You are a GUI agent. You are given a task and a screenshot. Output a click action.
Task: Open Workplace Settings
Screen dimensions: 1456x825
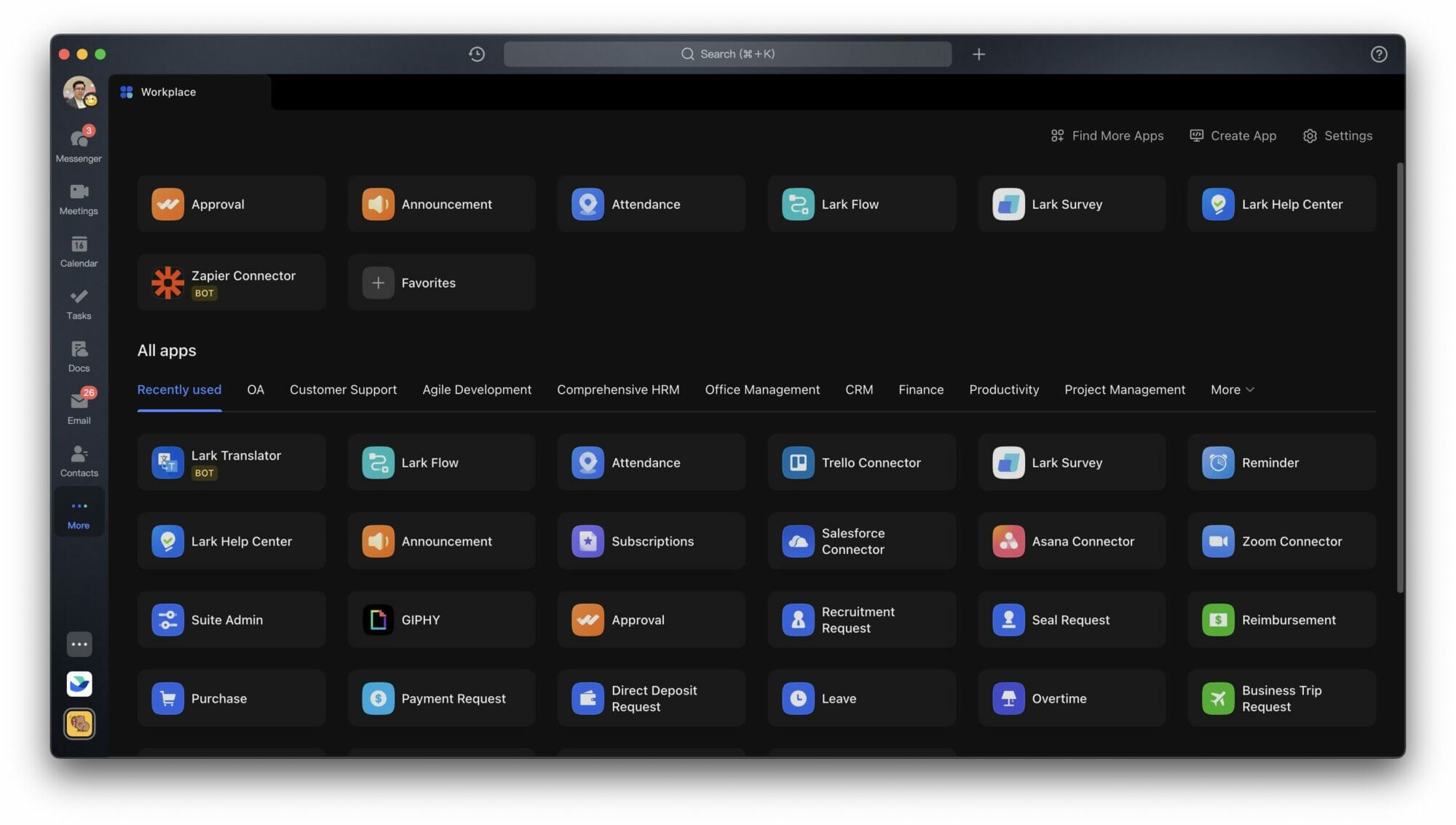click(x=1337, y=135)
